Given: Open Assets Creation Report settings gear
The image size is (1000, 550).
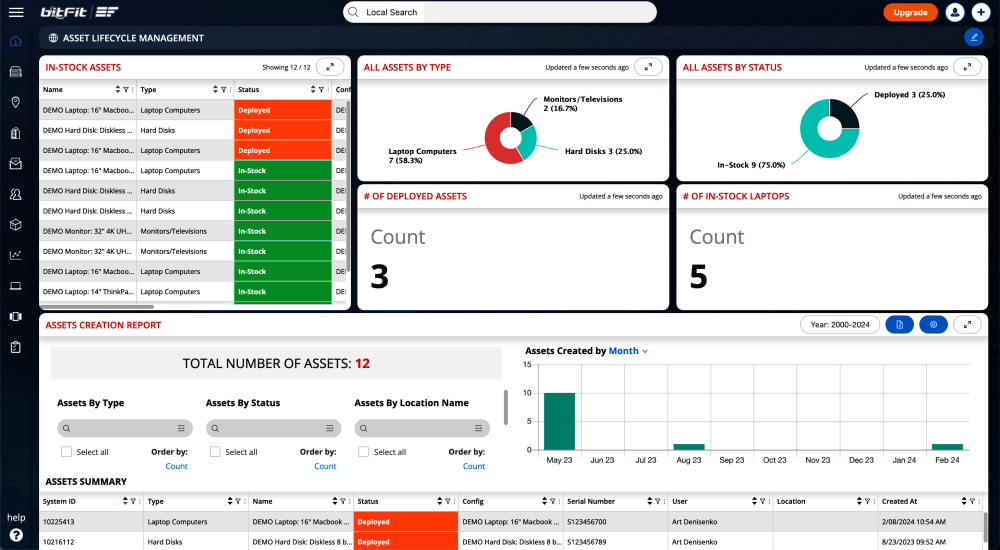Looking at the screenshot, I should point(933,325).
